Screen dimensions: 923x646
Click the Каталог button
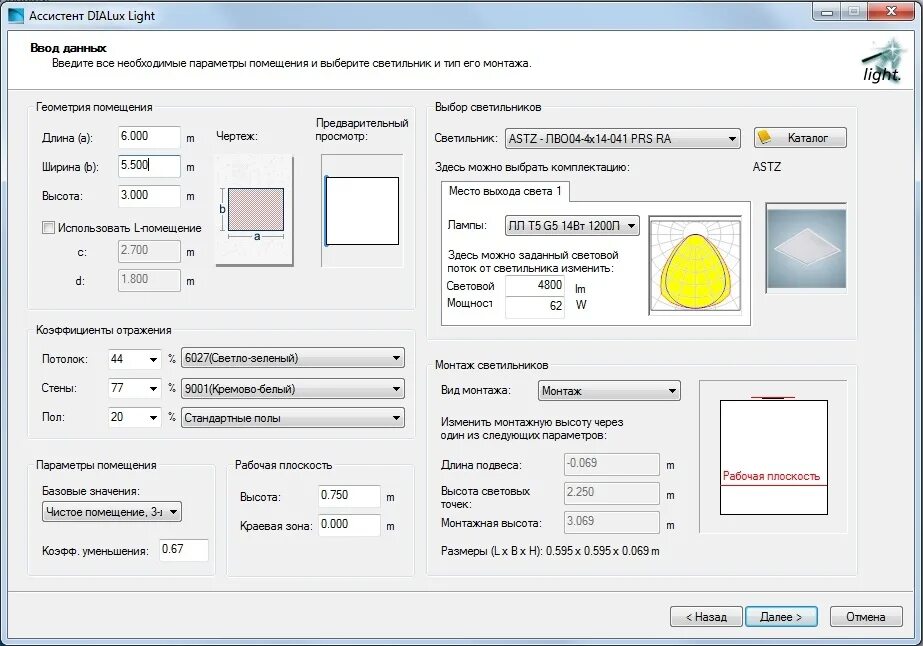800,138
